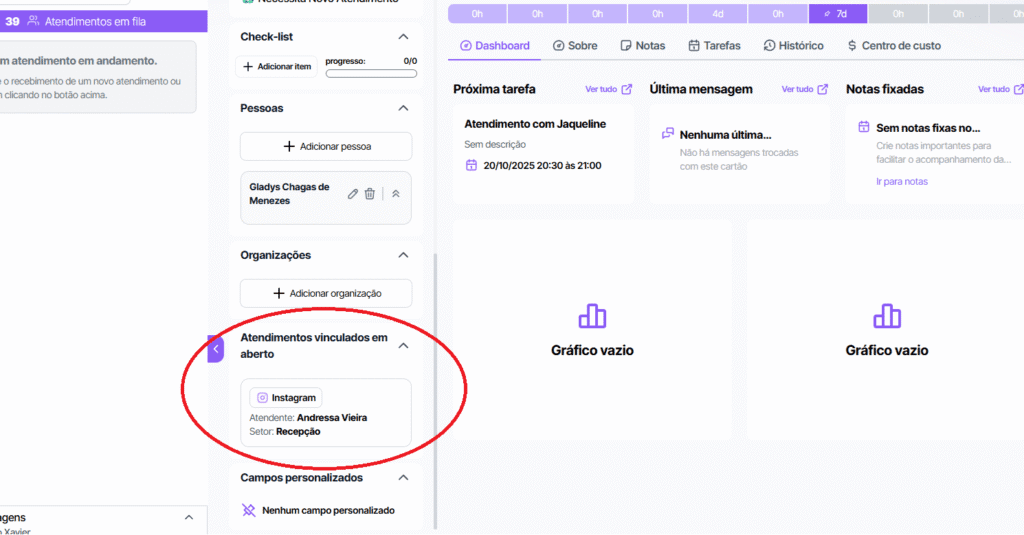Open Ver tudo link for Próxima tarefa
Screen dimensions: 1024x535
point(608,89)
